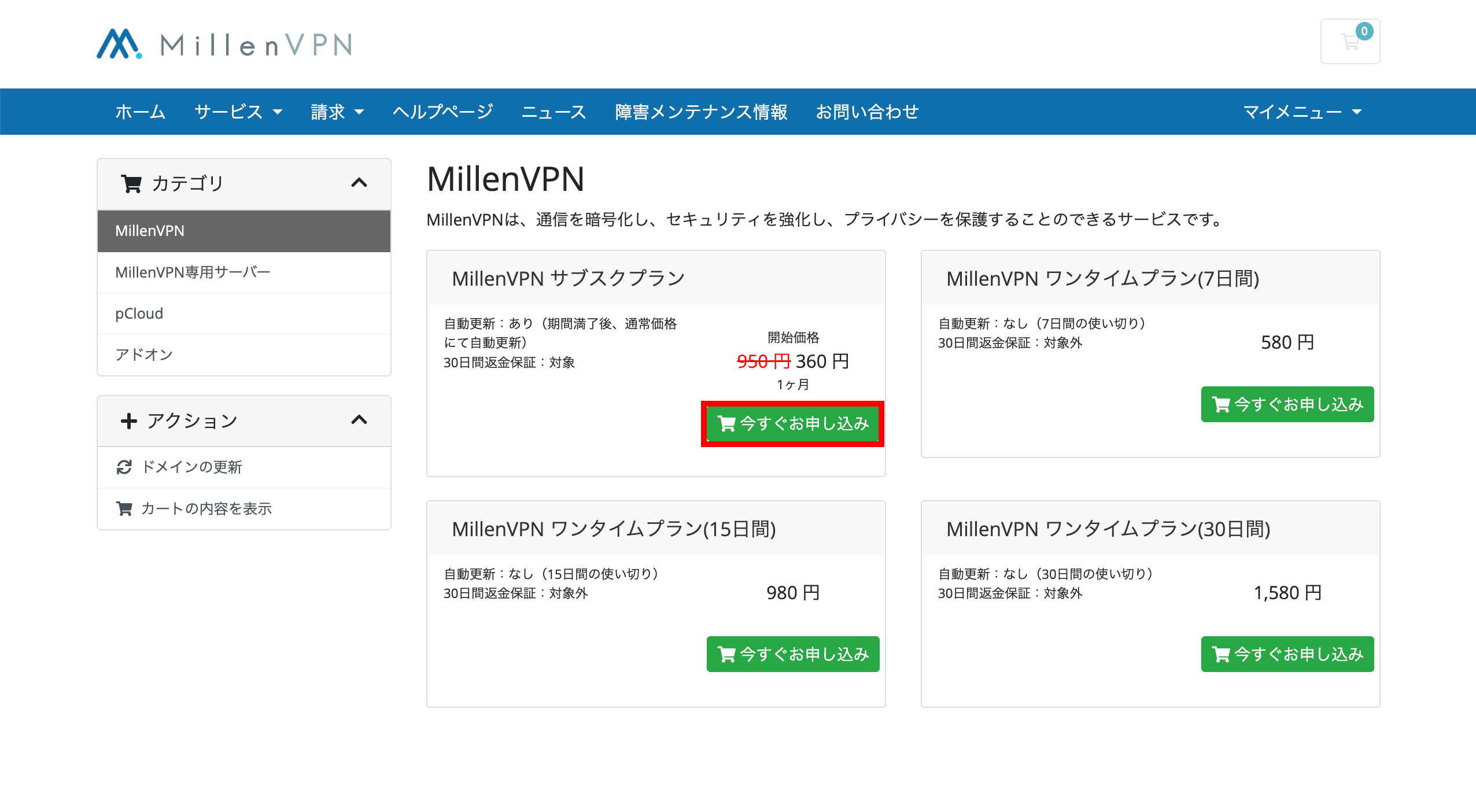Order the サブスクプラン with 今すぐお申し込み
The width and height of the screenshot is (1476, 812).
click(x=793, y=424)
